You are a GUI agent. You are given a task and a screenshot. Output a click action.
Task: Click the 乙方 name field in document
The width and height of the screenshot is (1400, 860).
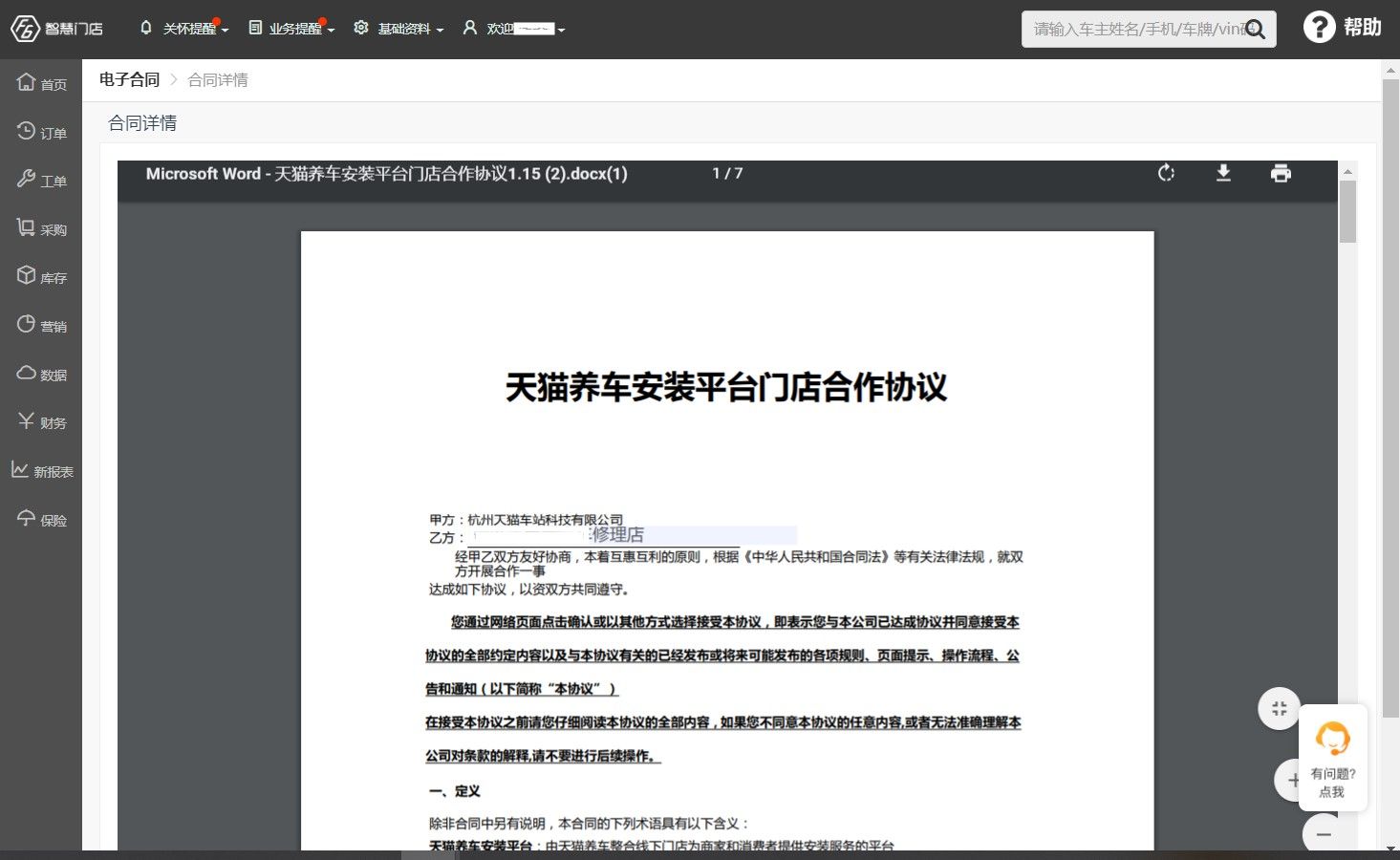(x=632, y=535)
